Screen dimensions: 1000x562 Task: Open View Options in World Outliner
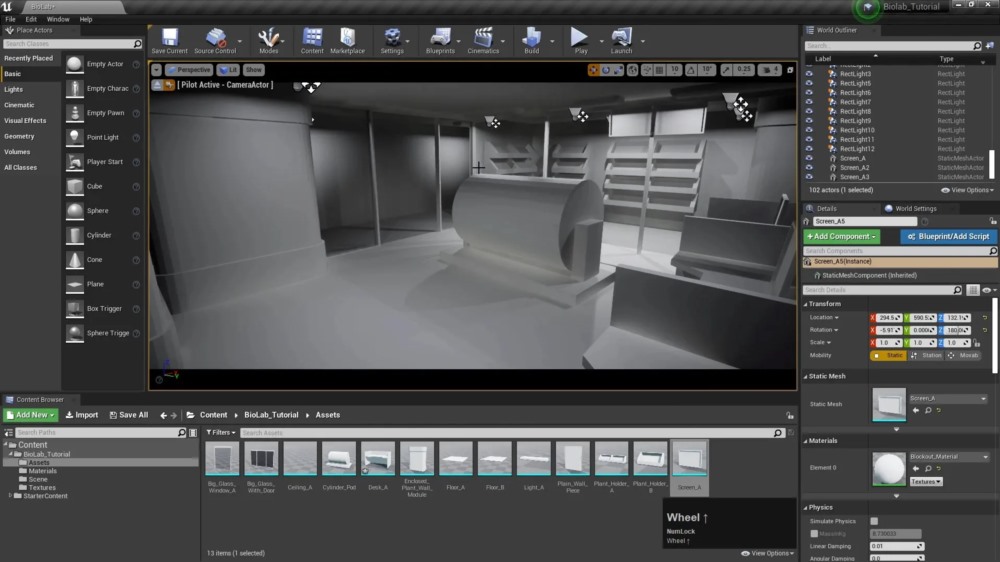coord(967,190)
